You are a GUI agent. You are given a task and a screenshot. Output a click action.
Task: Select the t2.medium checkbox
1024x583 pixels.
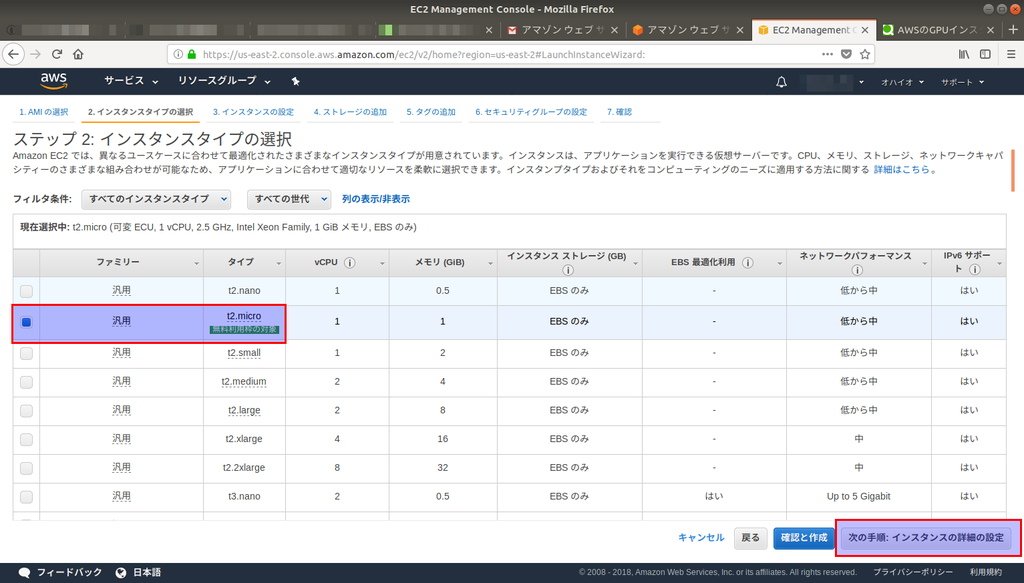[x=26, y=382]
